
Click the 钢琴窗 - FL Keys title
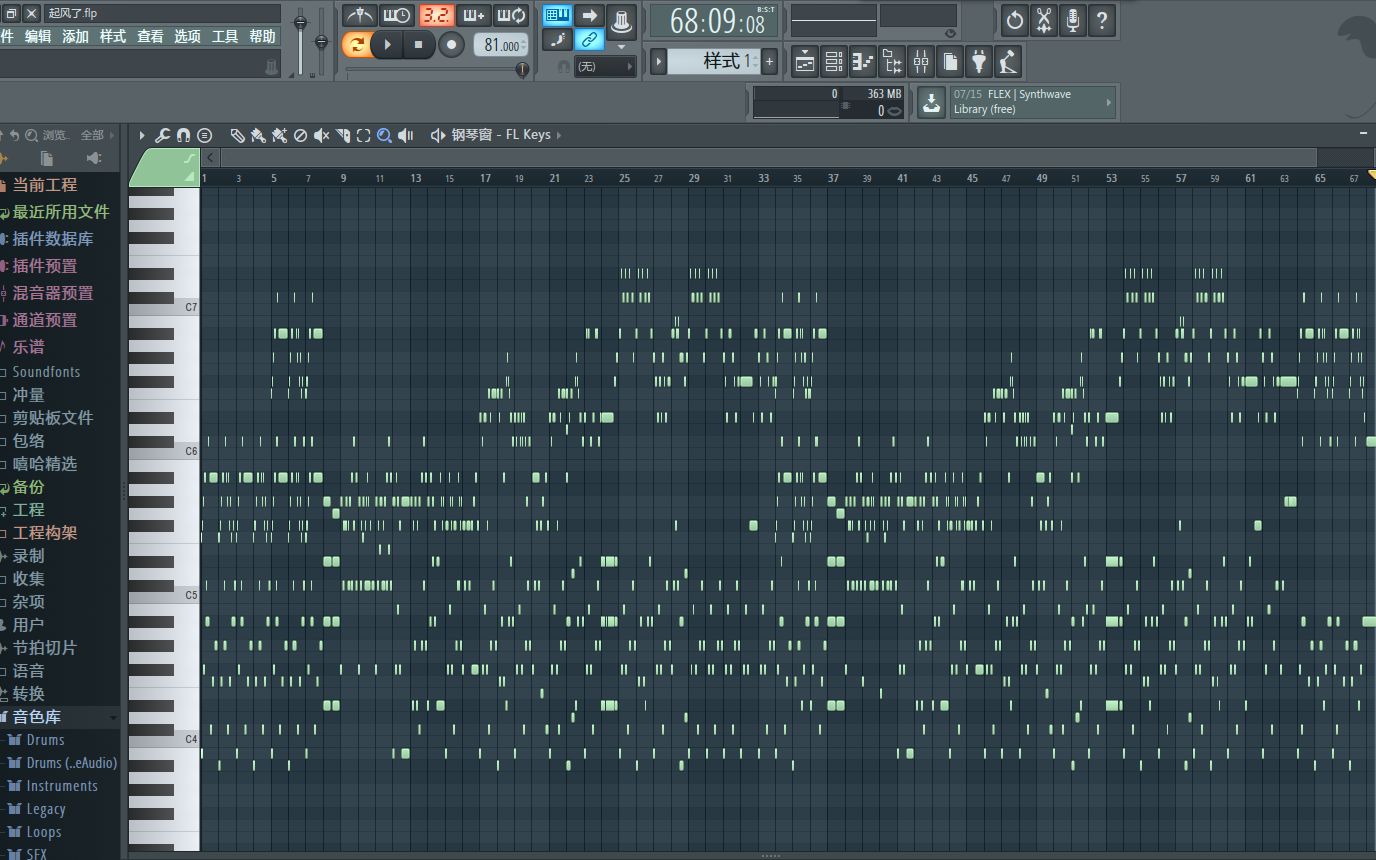pos(500,135)
